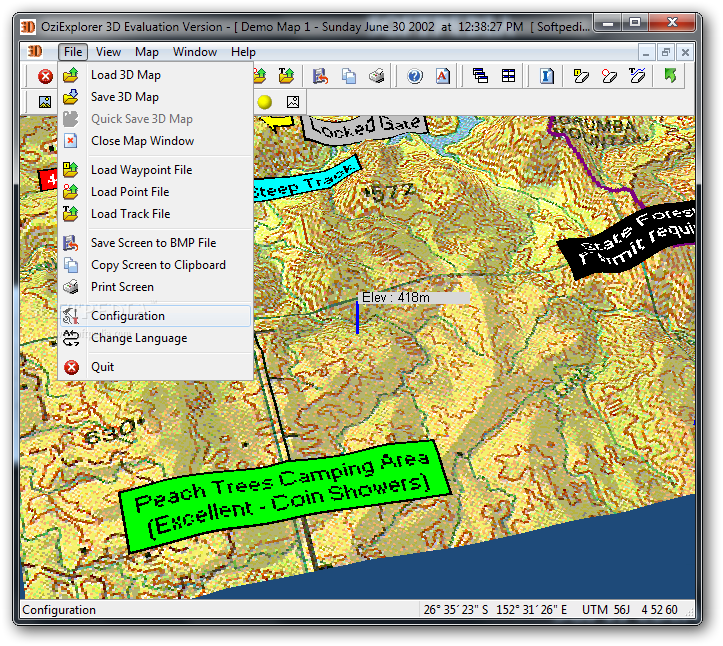Click the Load Track File toolbar icon
The width and height of the screenshot is (723, 646).
click(x=286, y=76)
